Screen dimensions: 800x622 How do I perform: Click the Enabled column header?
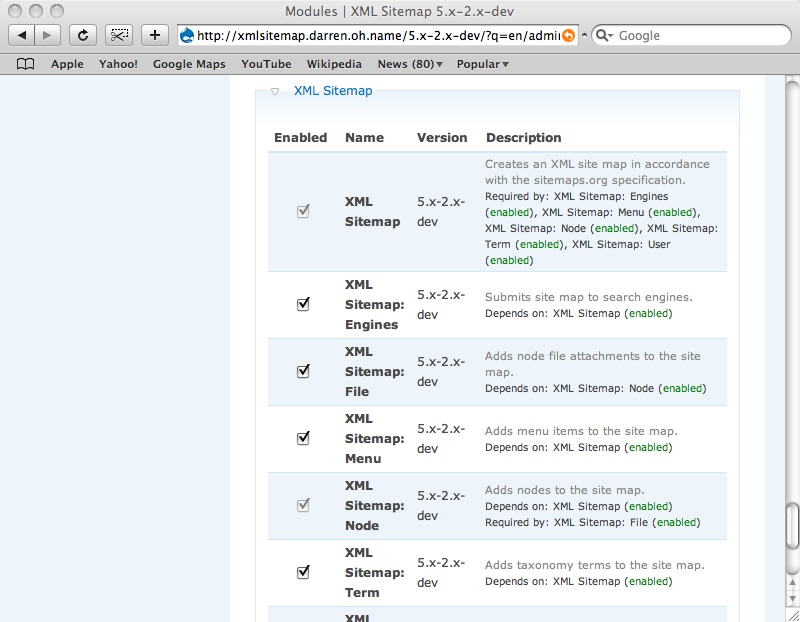(x=301, y=138)
